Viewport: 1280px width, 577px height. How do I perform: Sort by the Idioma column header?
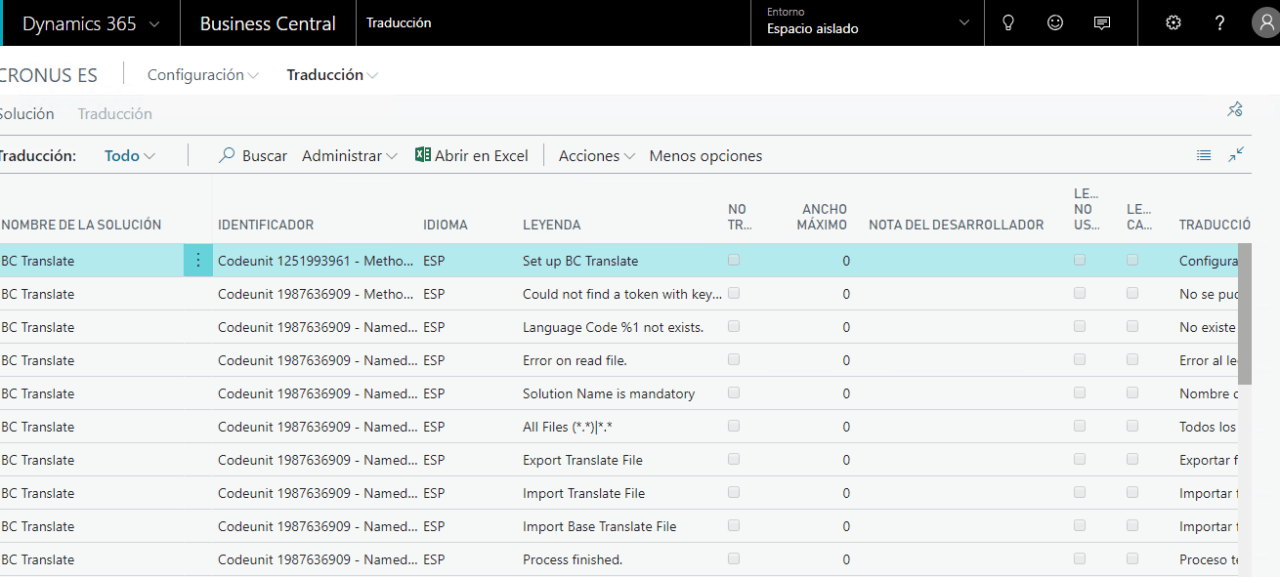pos(445,225)
